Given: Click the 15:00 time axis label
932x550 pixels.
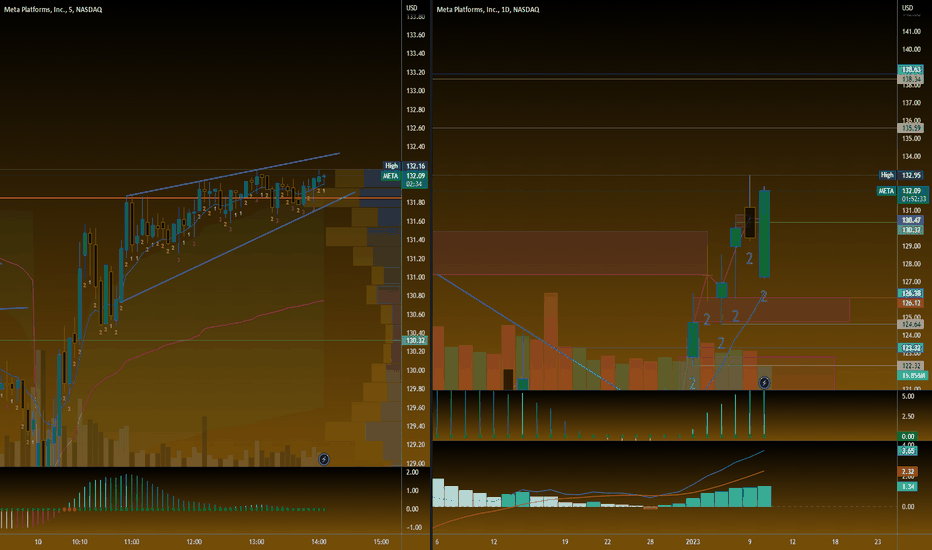Looking at the screenshot, I should tap(381, 542).
